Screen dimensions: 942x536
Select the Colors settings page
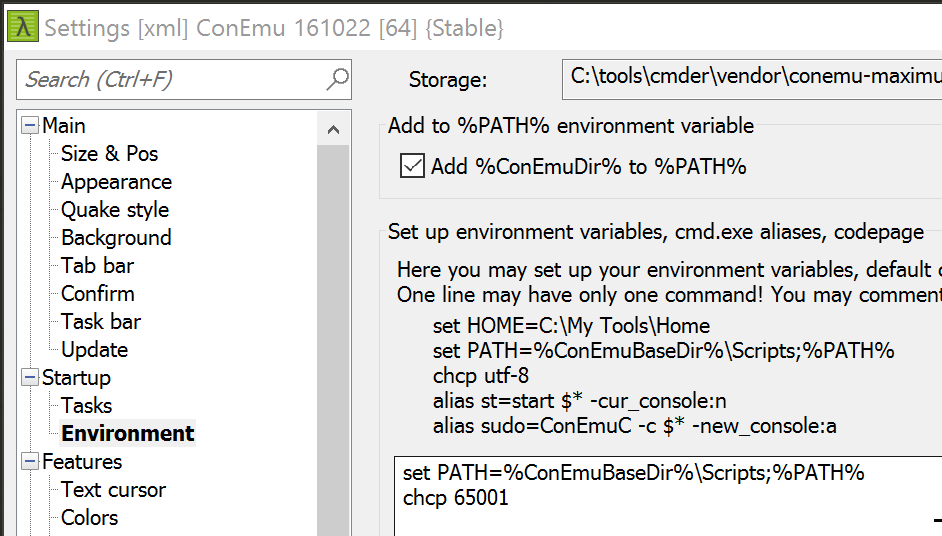coord(89,518)
